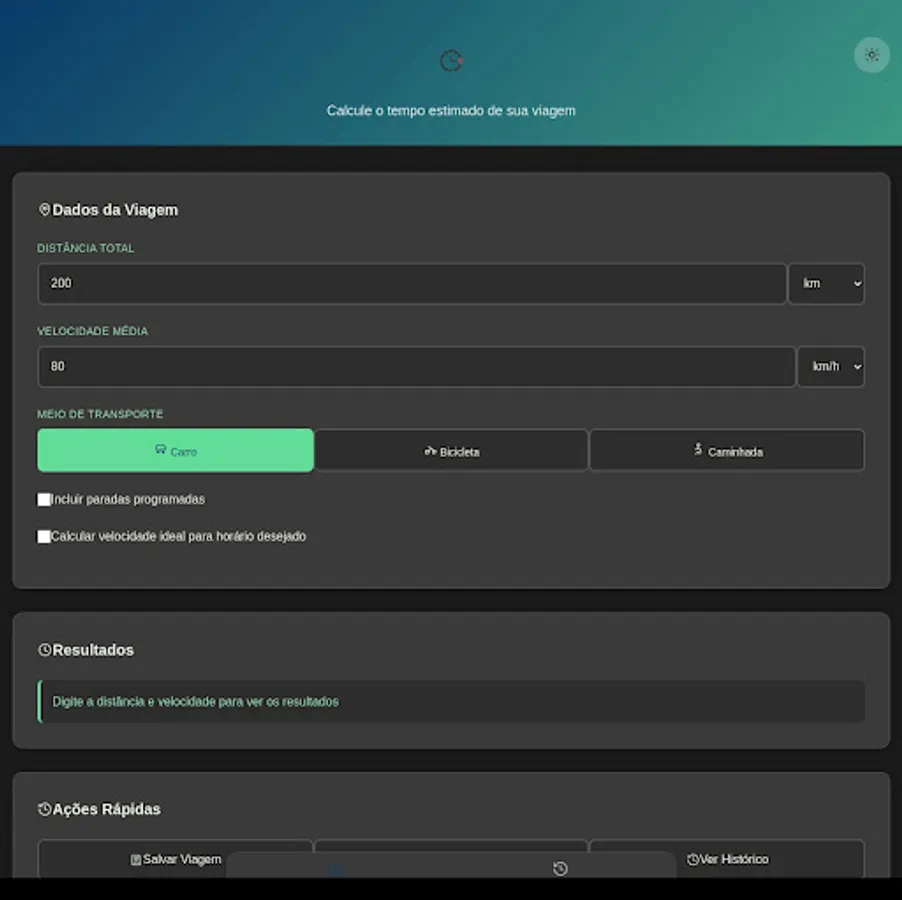The image size is (902, 900).
Task: Click the clock icon in the bottom floating bar
Action: coord(559,869)
